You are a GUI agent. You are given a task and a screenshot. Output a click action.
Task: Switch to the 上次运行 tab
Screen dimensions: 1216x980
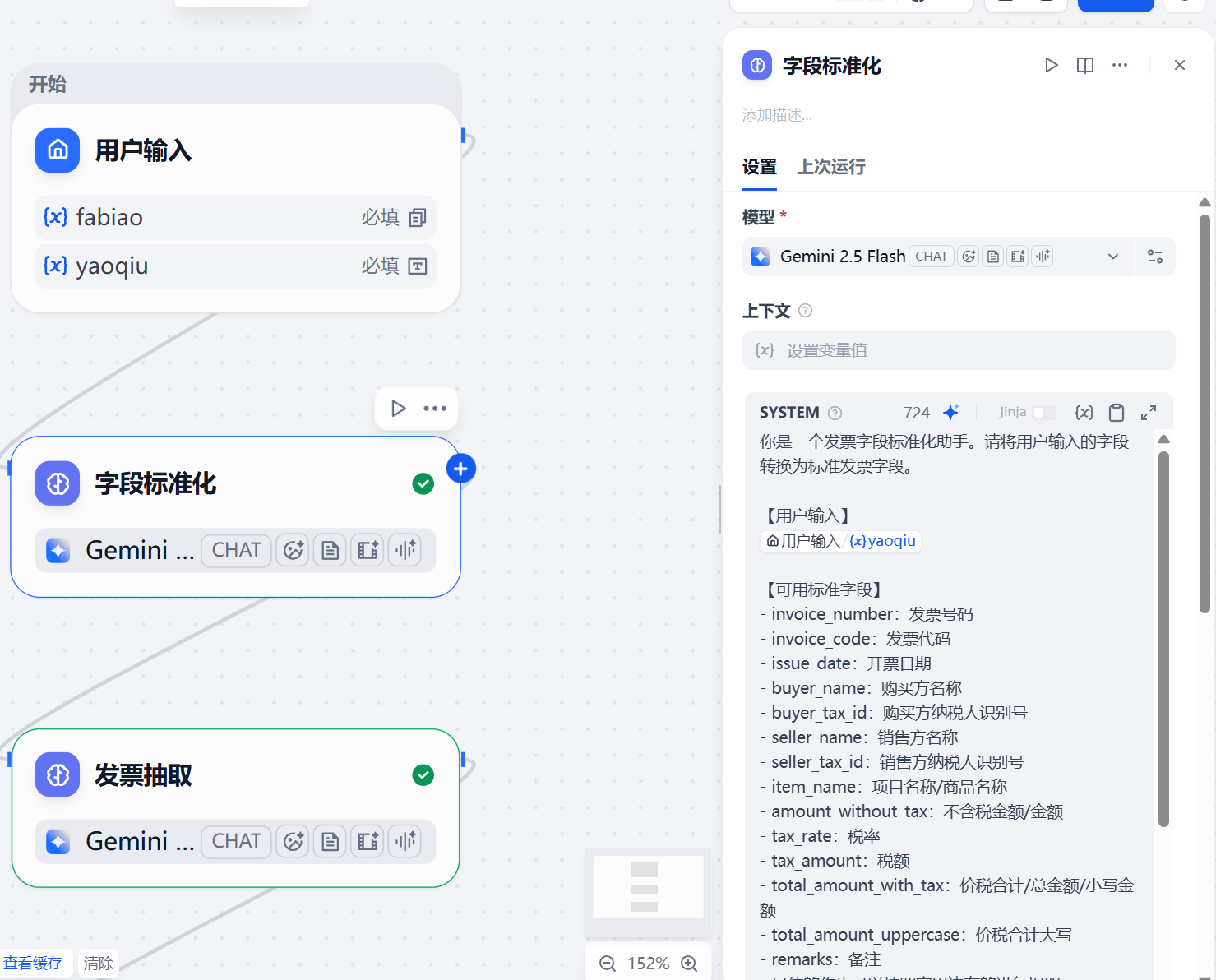831,167
